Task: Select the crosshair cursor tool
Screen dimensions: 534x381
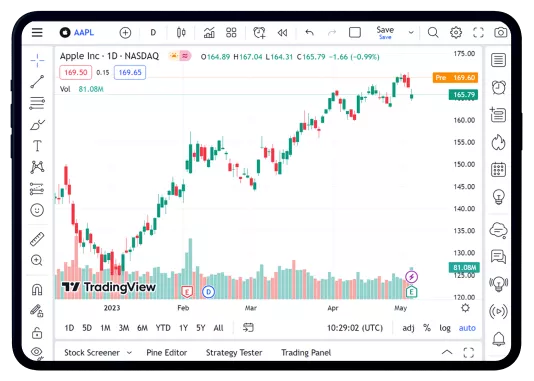Action: tap(37, 61)
